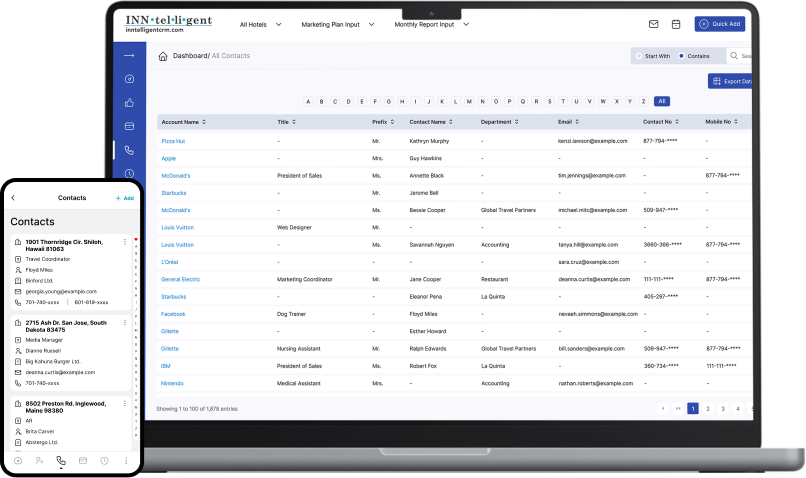Open the All Hotels dropdown
This screenshot has width=806, height=478.
pos(261,25)
